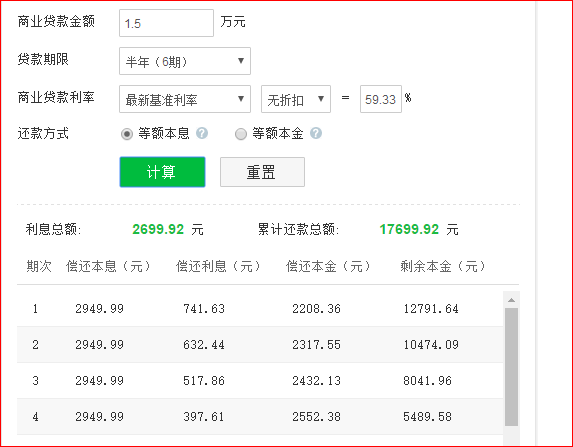Click period 2 principal 2317.55
573x447 pixels.
tap(316, 345)
